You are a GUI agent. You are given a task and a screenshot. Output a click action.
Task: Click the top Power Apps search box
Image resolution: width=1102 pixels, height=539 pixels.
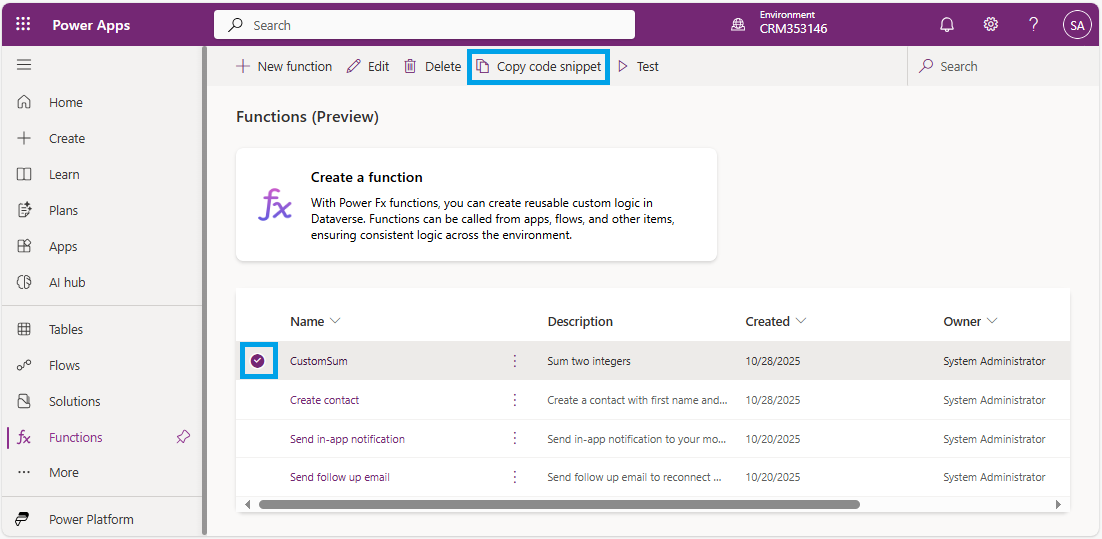pyautogui.click(x=424, y=25)
